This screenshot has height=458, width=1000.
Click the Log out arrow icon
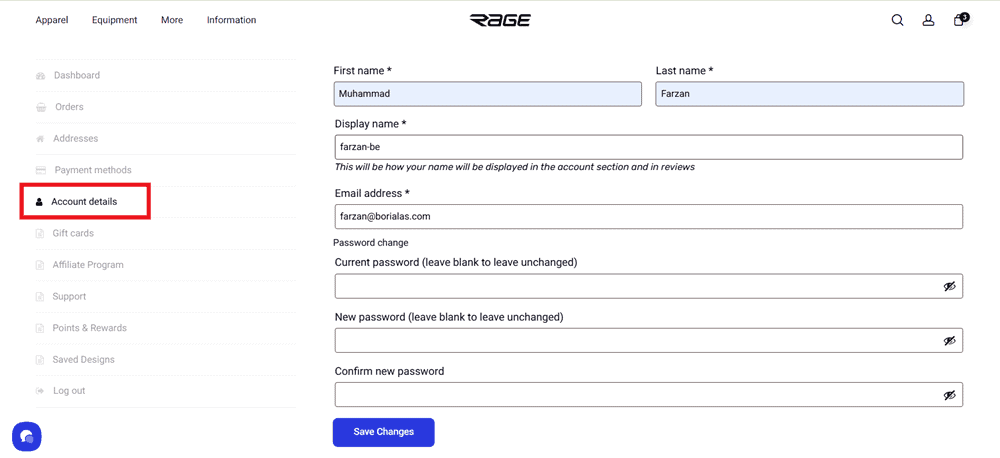pos(40,391)
